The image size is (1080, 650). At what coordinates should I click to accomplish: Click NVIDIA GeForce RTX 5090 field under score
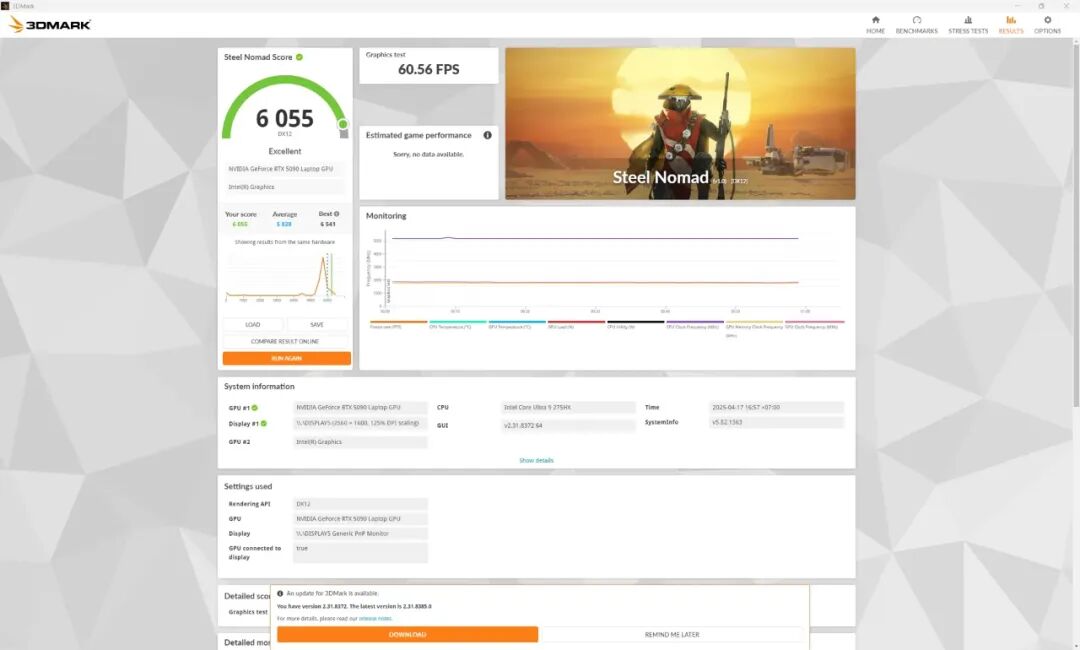pyautogui.click(x=284, y=169)
